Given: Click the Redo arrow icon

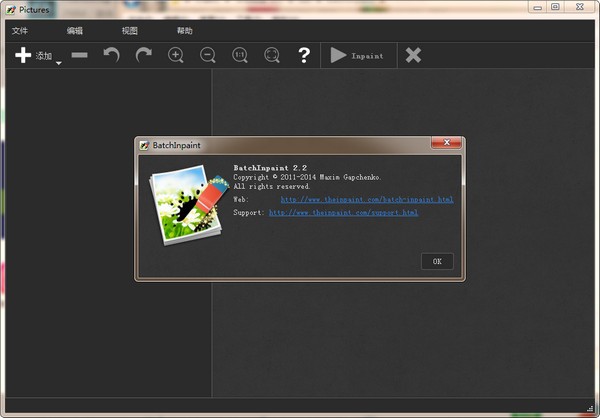Looking at the screenshot, I should pos(144,56).
